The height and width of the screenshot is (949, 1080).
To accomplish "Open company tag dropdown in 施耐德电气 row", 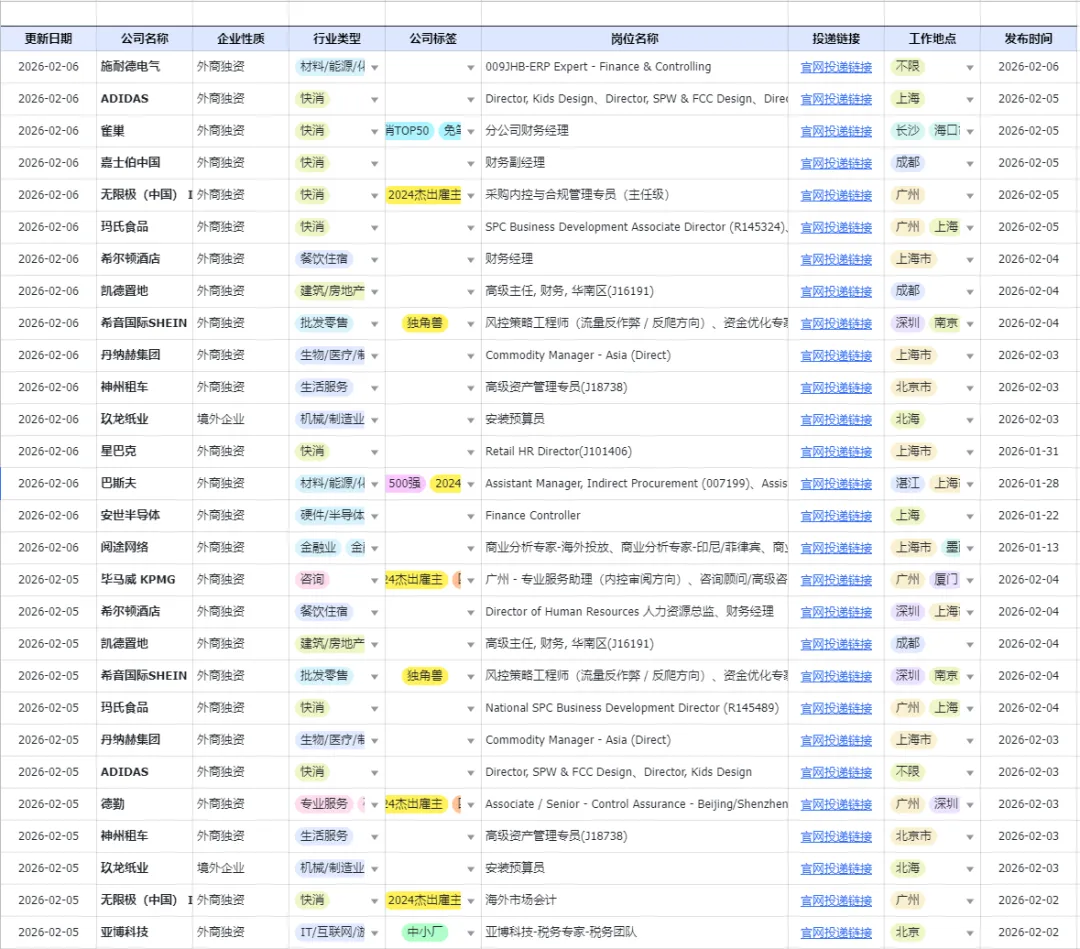I will 470,67.
